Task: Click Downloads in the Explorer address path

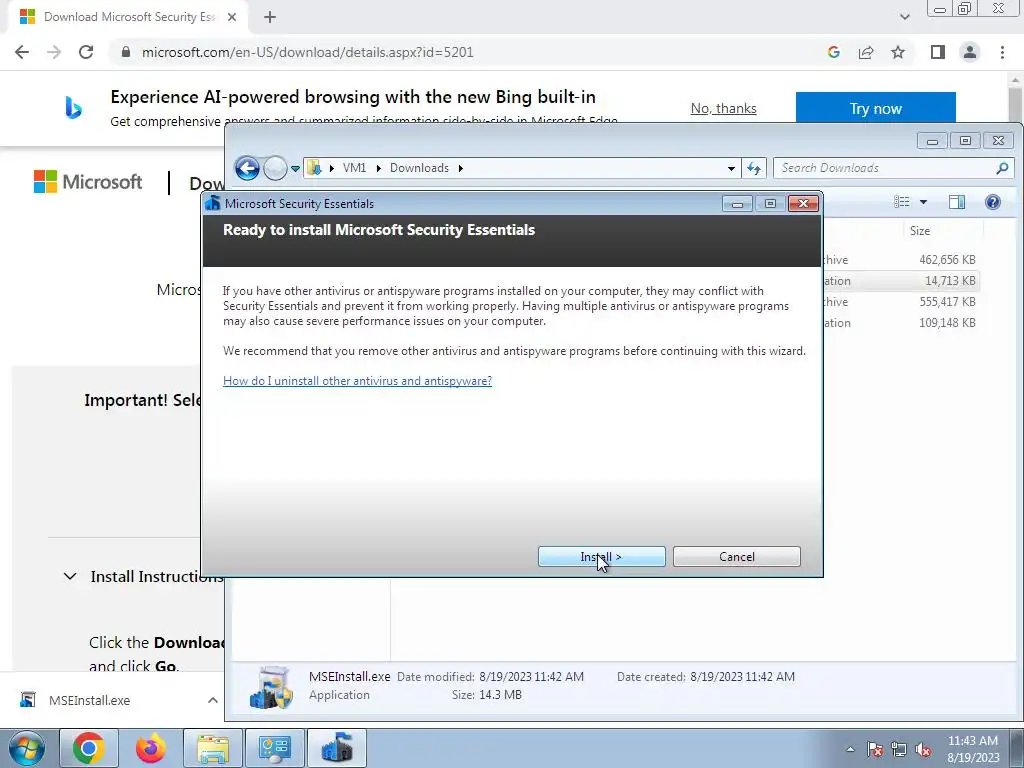Action: click(419, 168)
